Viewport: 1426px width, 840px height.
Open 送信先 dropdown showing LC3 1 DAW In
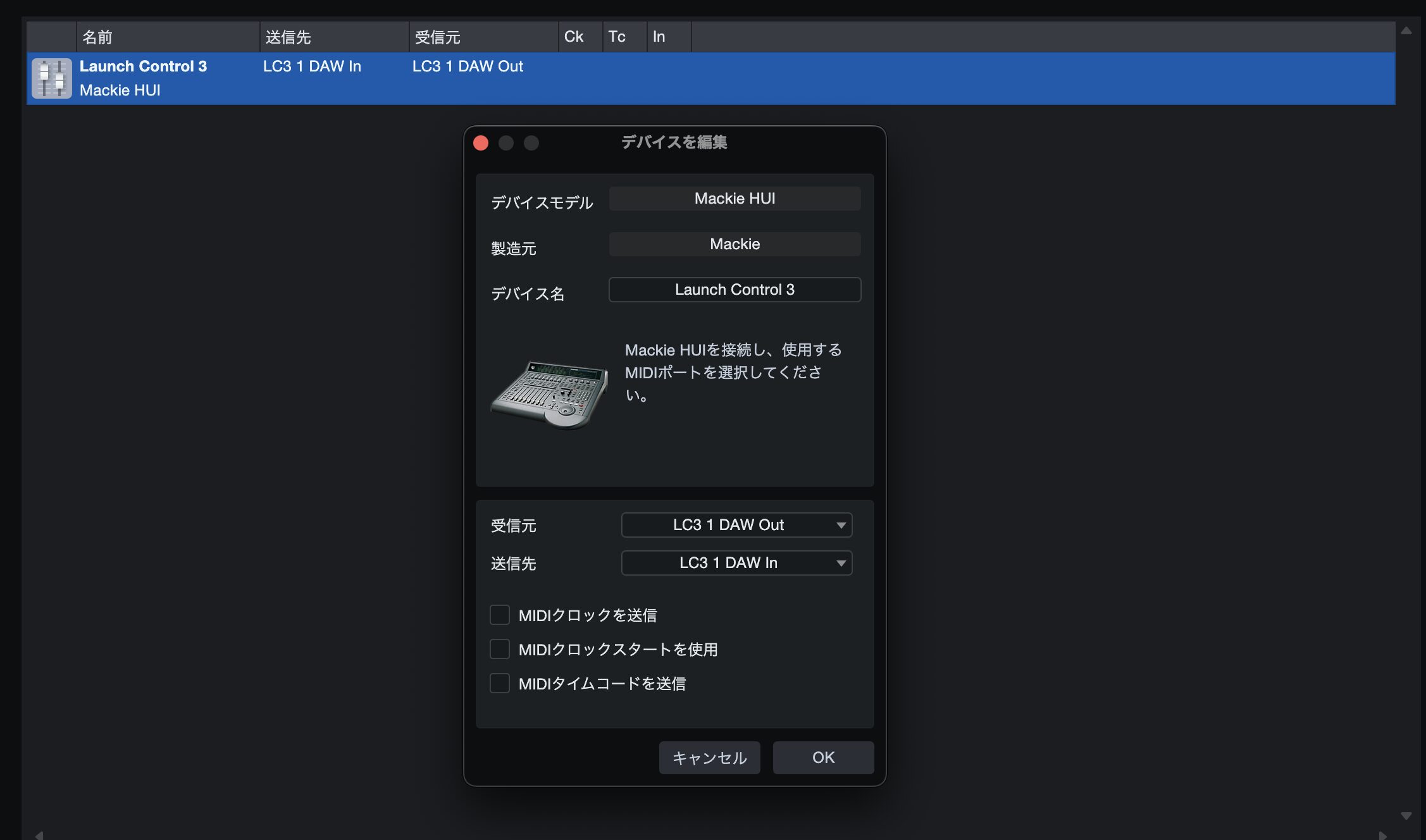click(736, 563)
